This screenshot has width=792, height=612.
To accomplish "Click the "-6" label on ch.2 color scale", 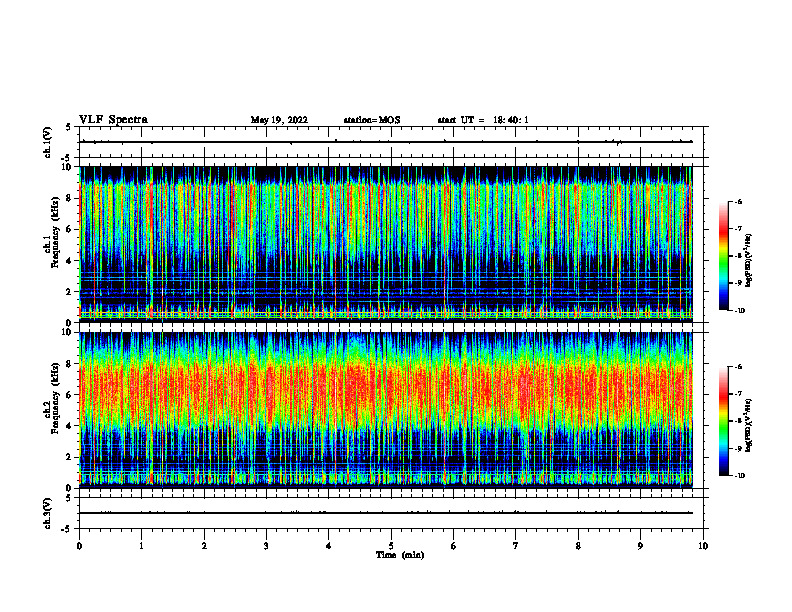I will point(738,367).
